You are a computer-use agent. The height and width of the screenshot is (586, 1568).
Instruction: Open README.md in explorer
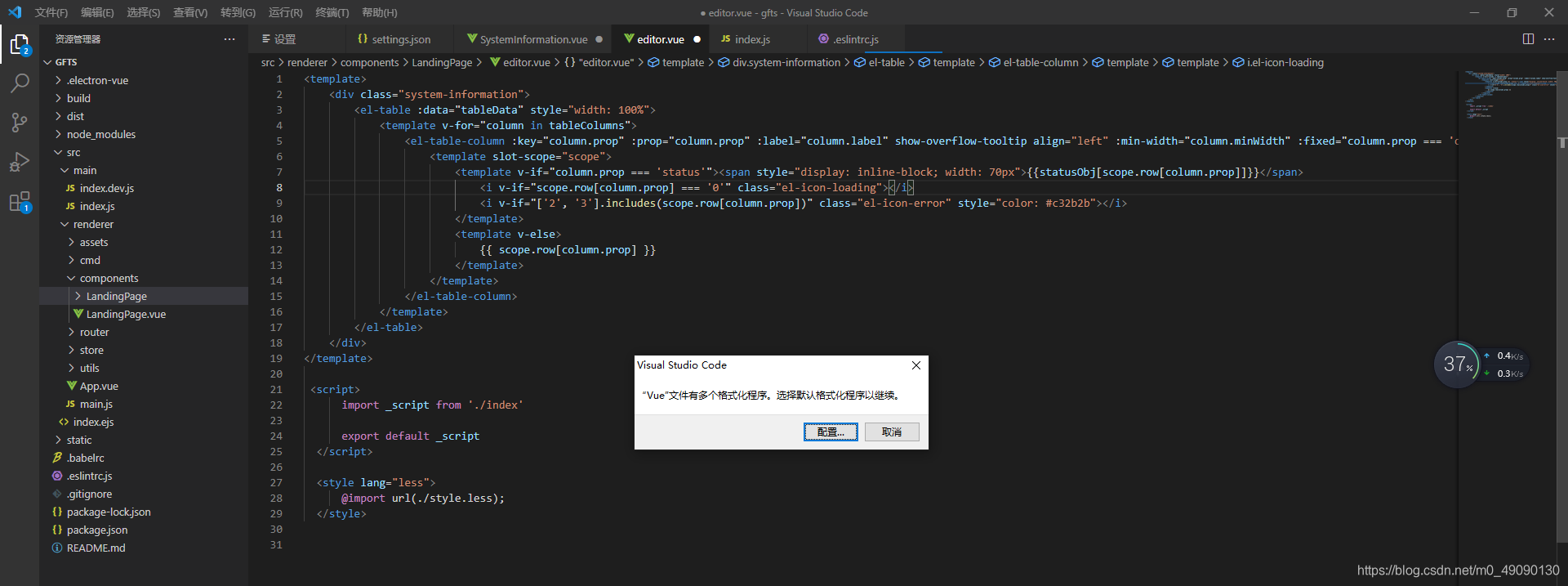pyautogui.click(x=144, y=548)
